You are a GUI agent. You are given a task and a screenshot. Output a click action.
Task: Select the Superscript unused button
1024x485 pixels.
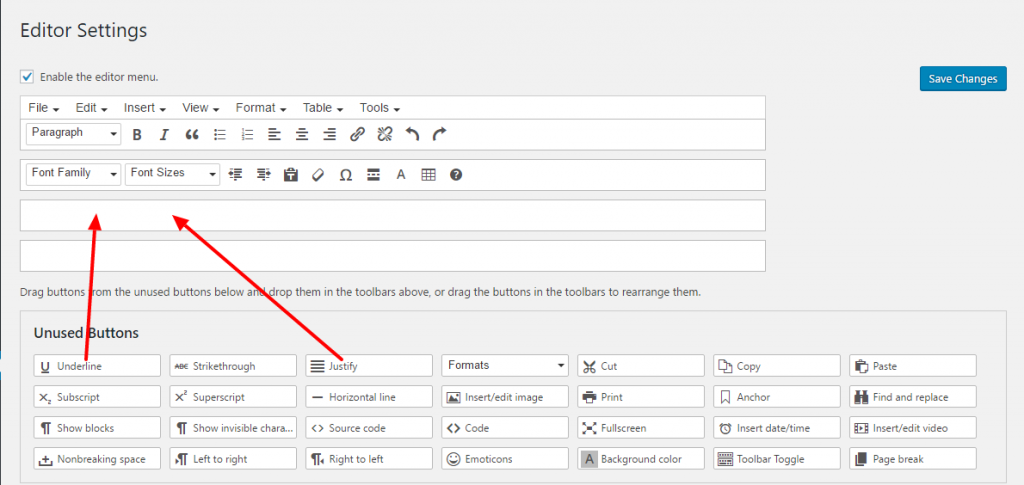coord(232,396)
